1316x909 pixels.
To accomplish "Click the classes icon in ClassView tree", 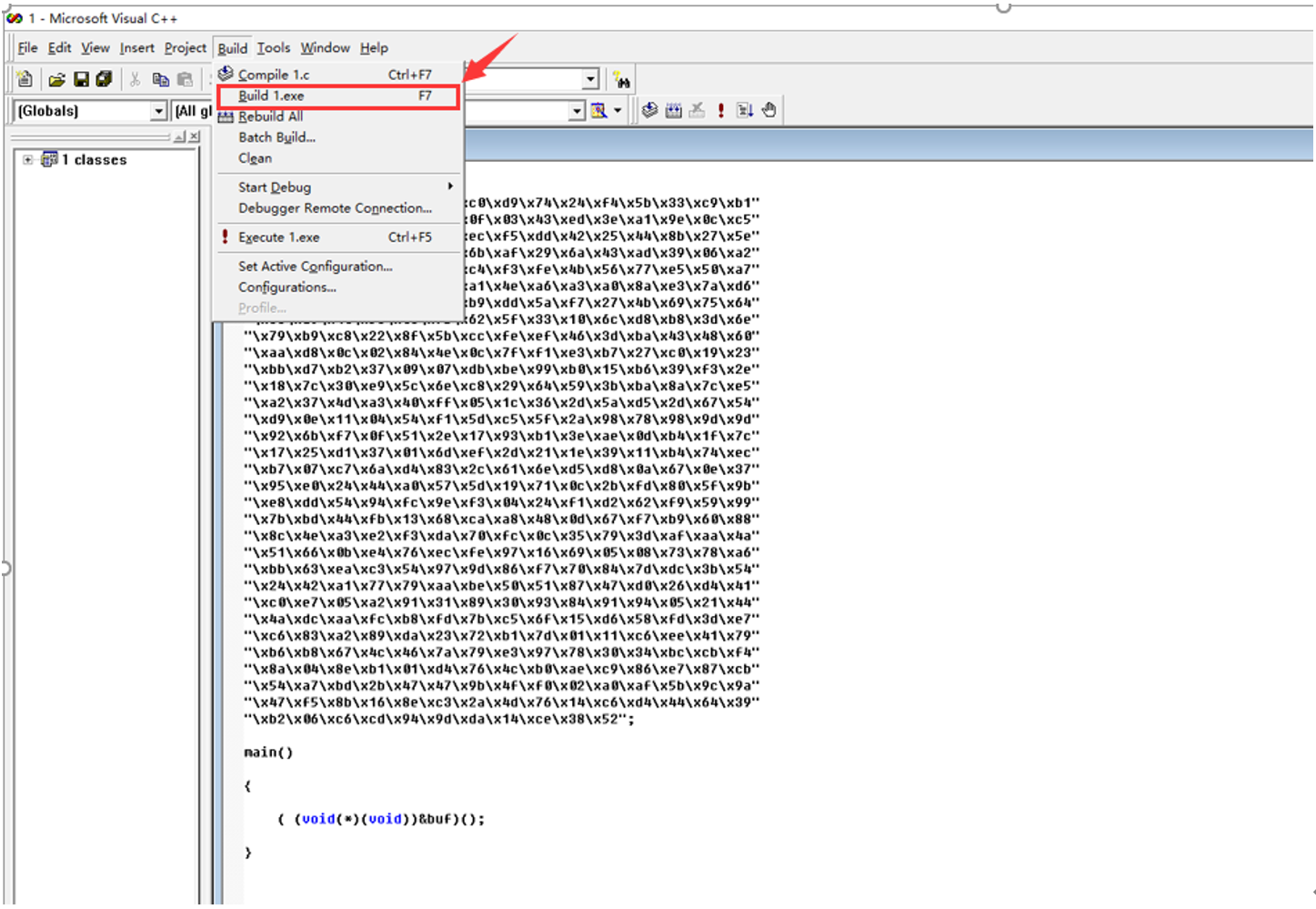I will pyautogui.click(x=49, y=159).
